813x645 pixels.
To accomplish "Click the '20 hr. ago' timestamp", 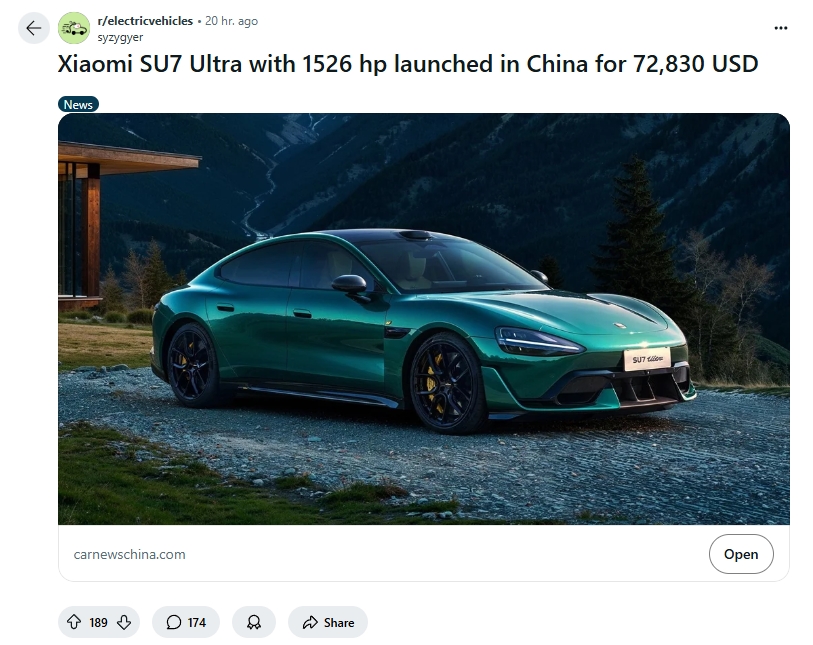I will (231, 21).
